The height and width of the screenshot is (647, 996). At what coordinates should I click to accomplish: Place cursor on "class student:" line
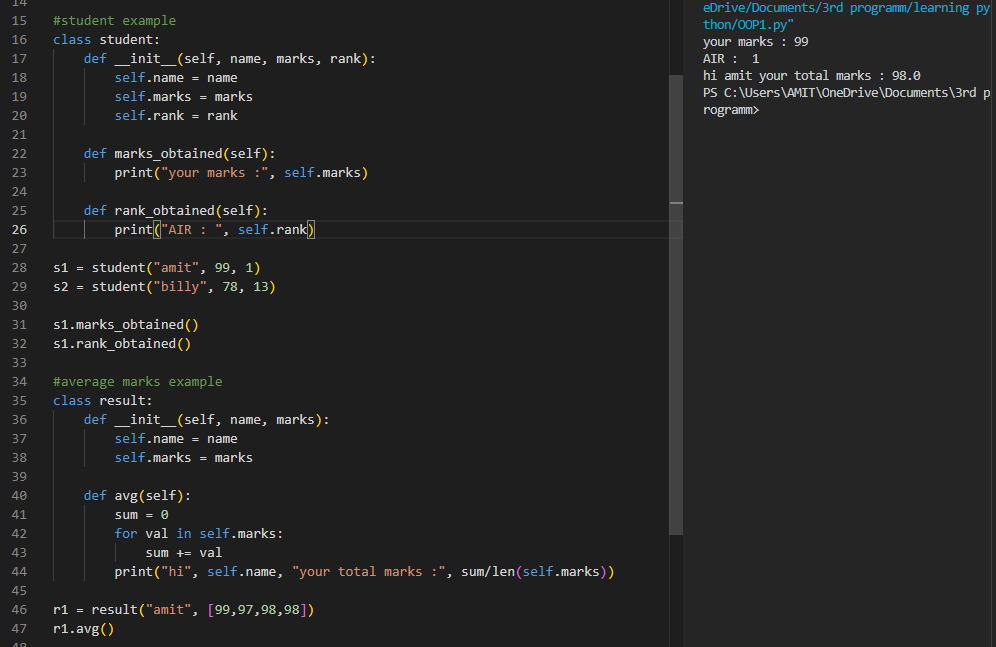click(106, 39)
